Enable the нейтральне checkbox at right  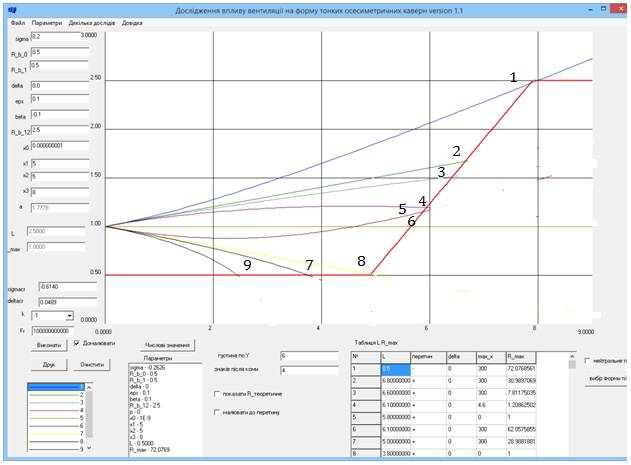tap(587, 361)
